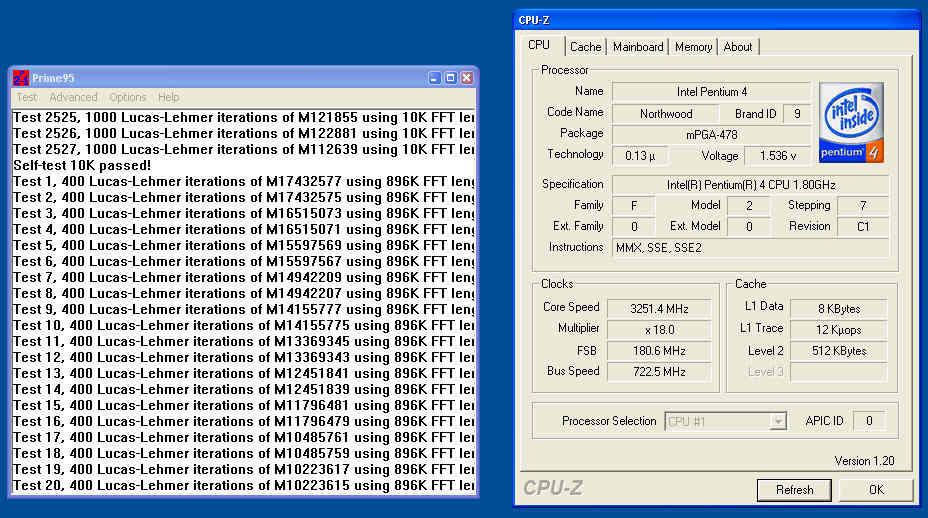Click the Family value F
Screen dimensions: 928x518
634,206
